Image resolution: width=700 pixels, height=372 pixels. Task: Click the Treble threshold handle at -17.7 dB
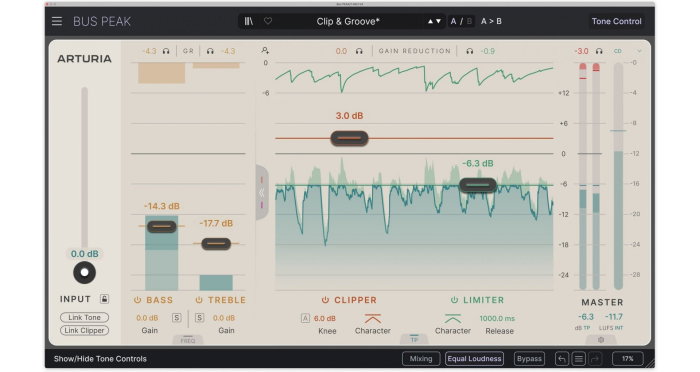(216, 244)
